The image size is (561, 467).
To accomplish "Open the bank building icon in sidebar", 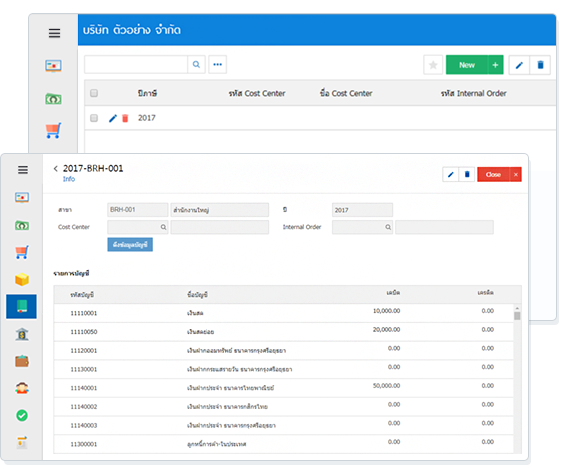I will pos(22,334).
